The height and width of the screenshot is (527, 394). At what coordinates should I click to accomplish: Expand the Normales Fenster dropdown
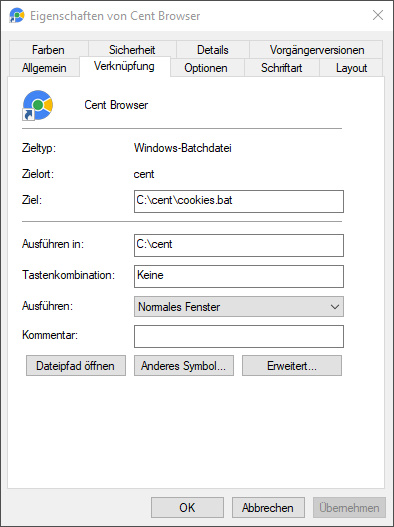coord(239,306)
